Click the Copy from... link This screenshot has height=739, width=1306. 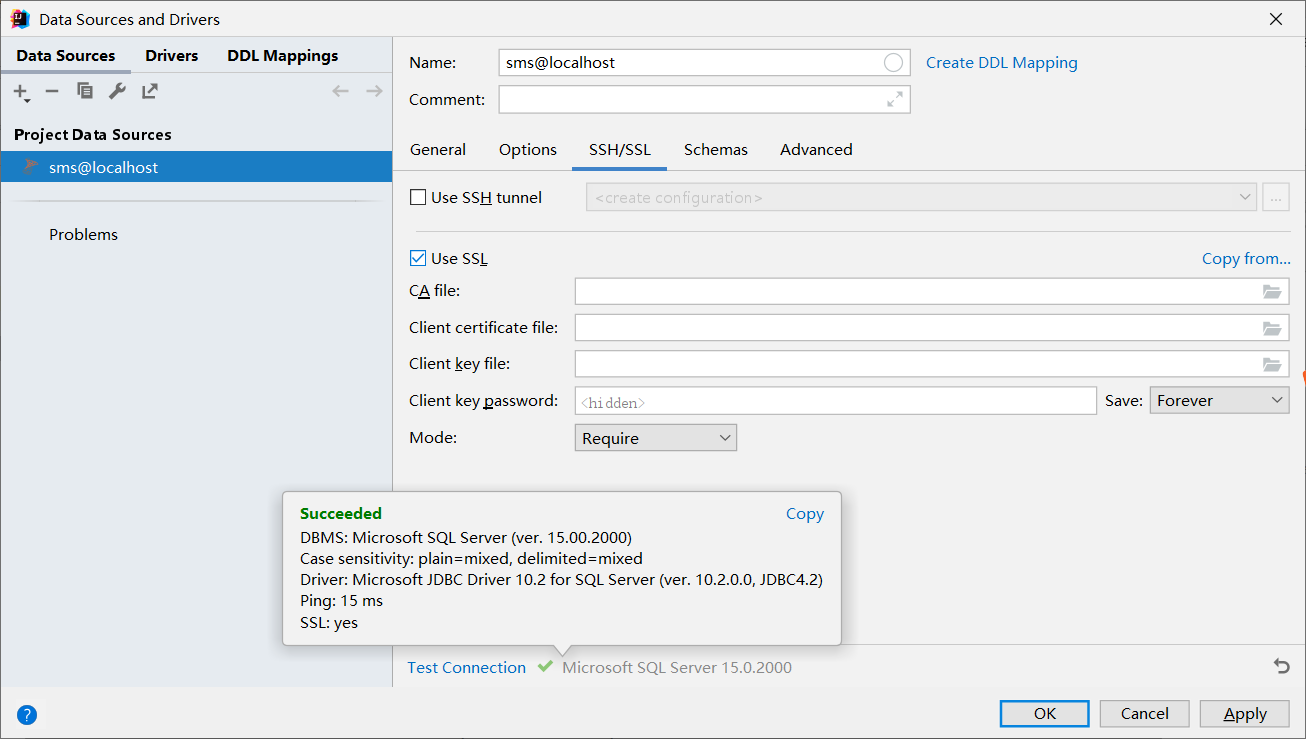1246,259
